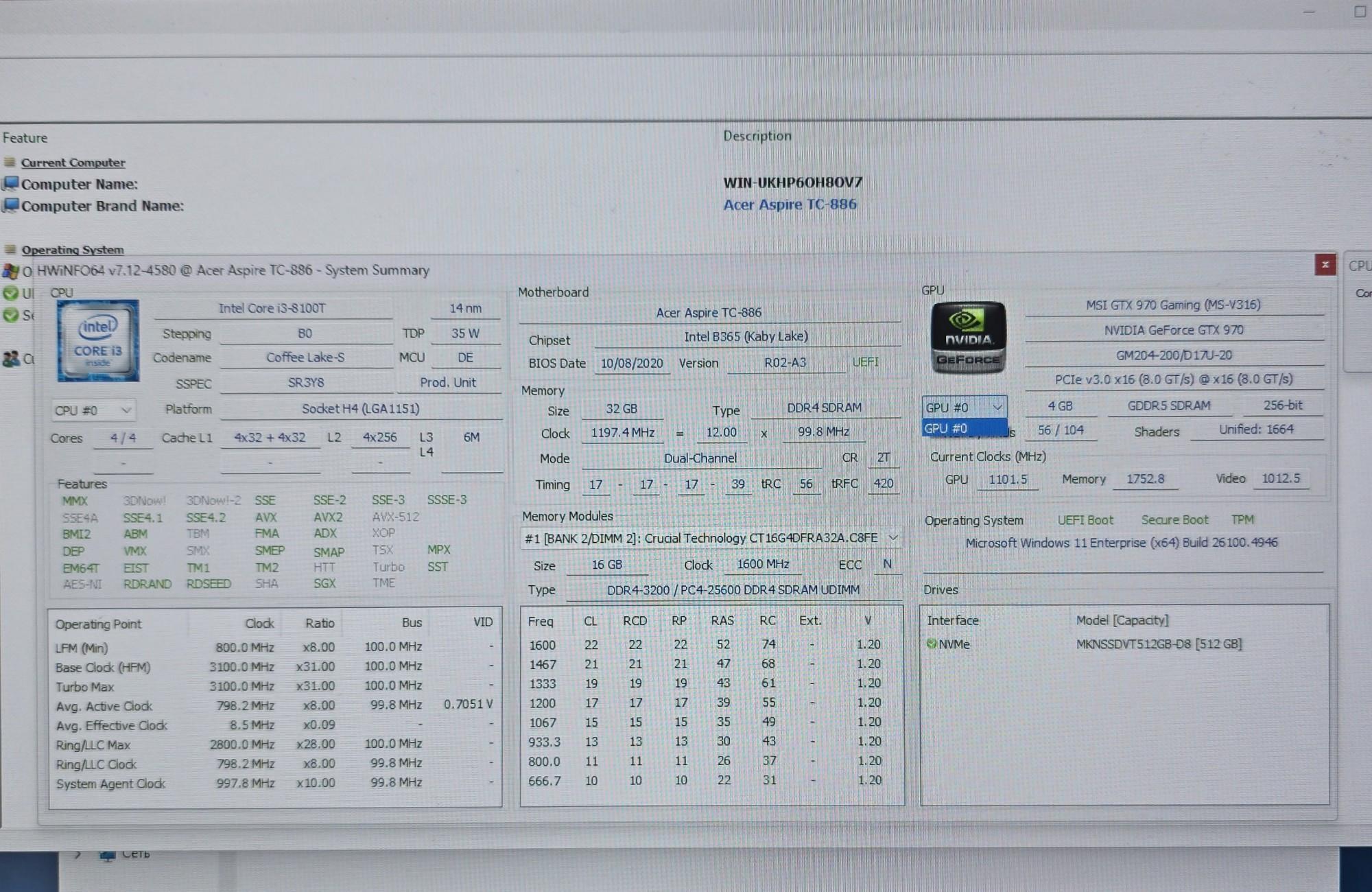Click the Сеть network icon
The height and width of the screenshot is (892, 1372).
point(107,855)
